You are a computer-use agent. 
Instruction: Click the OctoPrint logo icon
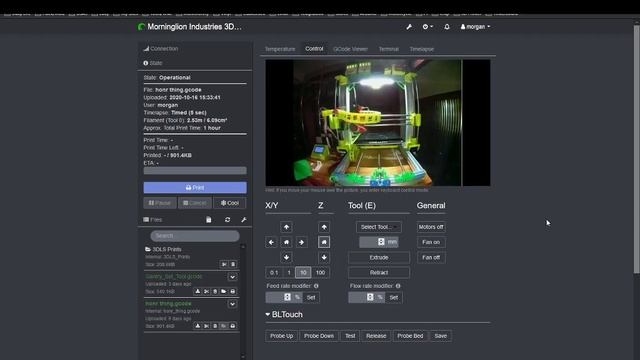point(141,27)
